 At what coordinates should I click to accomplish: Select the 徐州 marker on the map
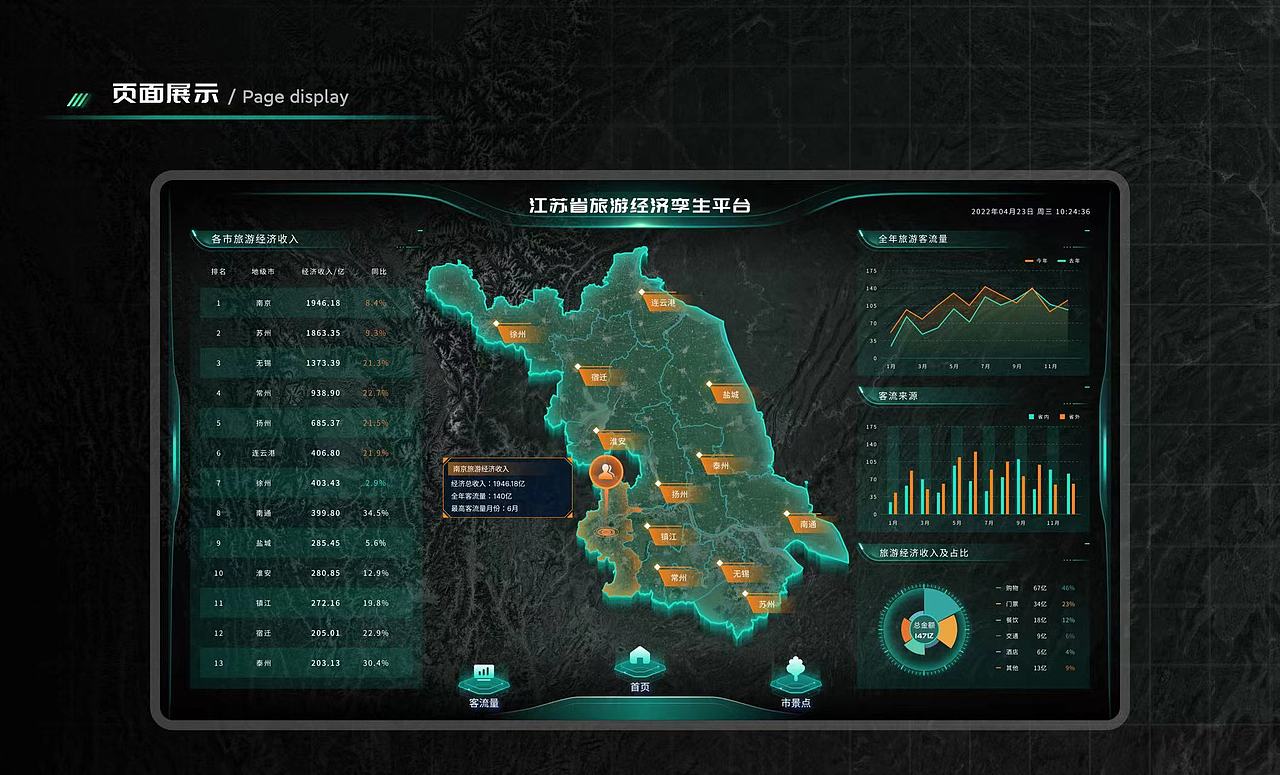(516, 334)
